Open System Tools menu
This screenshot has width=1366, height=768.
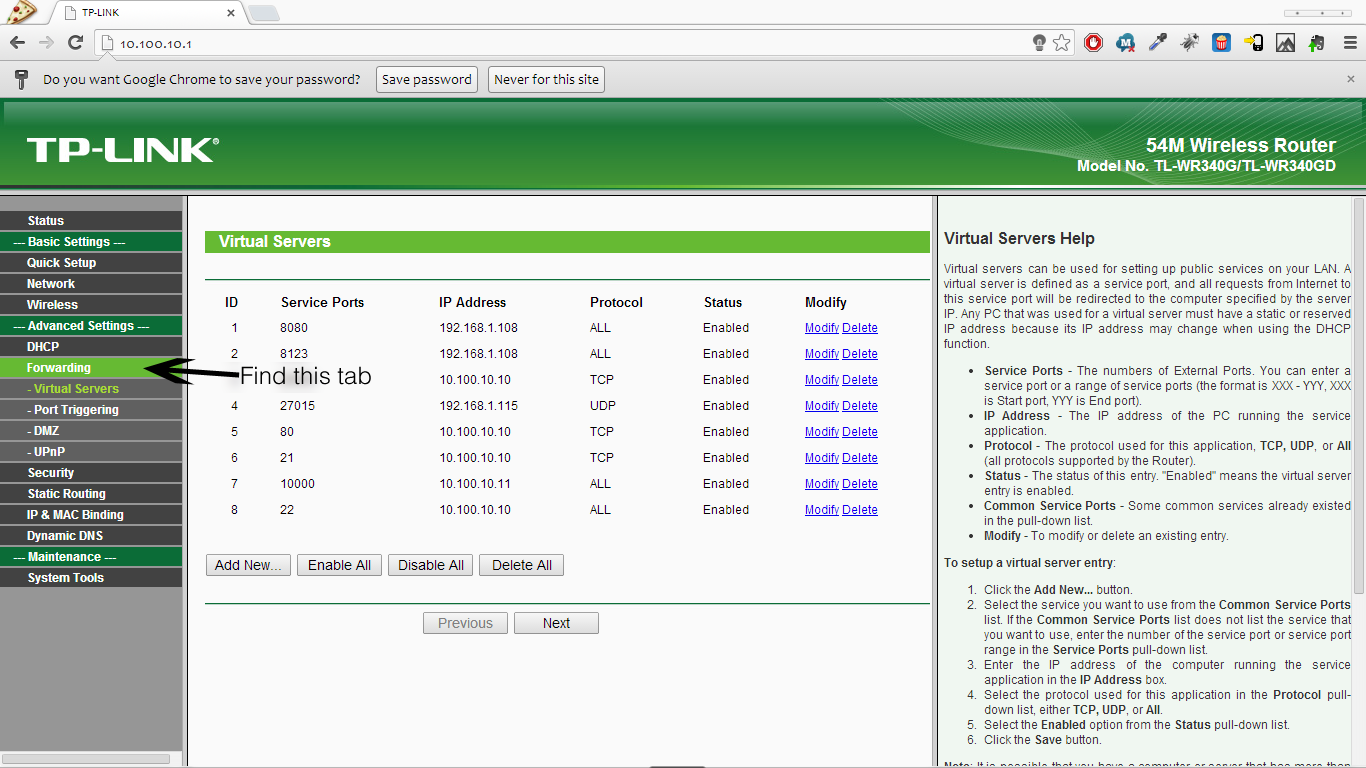(91, 578)
